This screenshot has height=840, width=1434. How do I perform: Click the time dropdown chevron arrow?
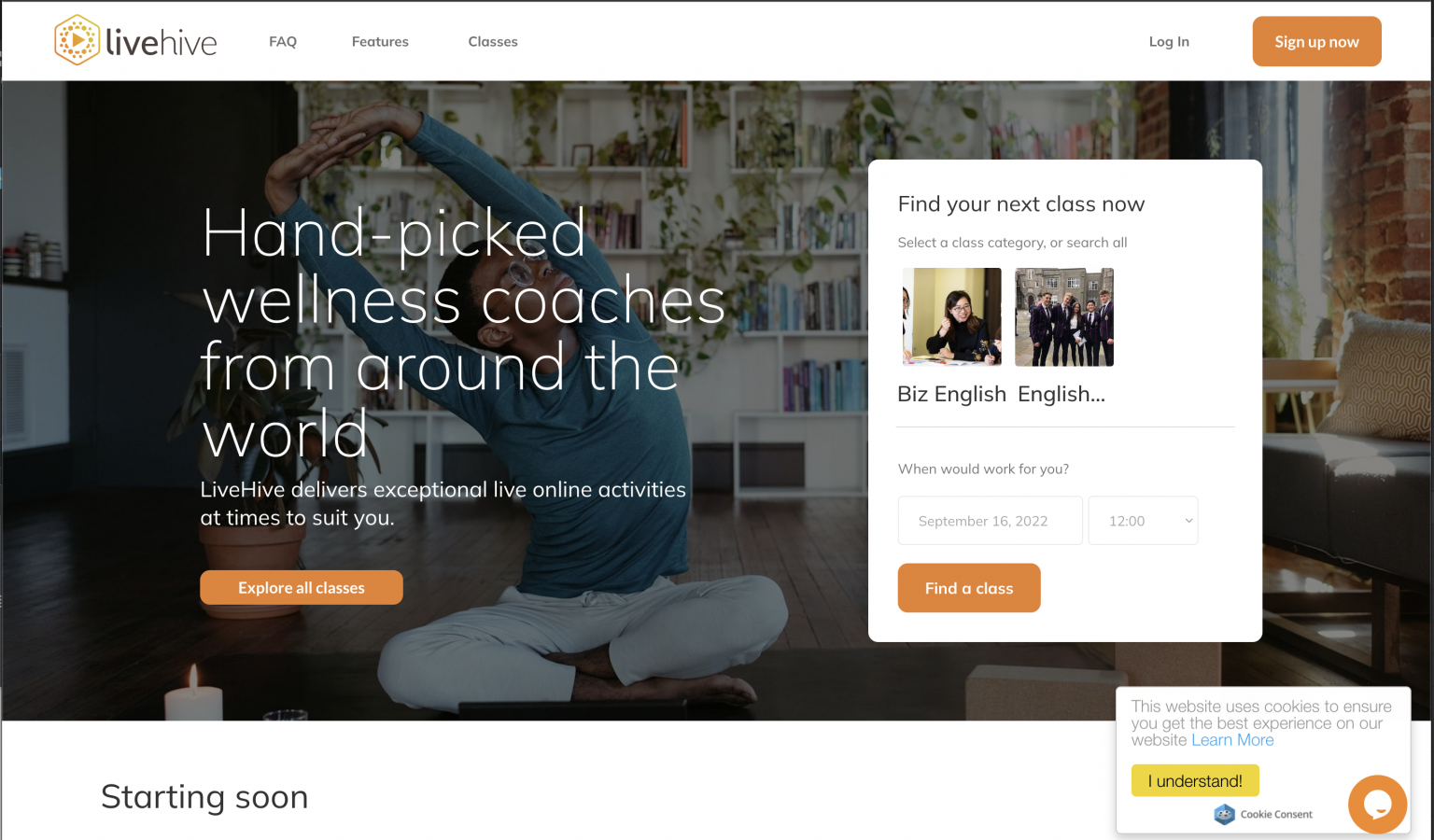pos(1188,521)
